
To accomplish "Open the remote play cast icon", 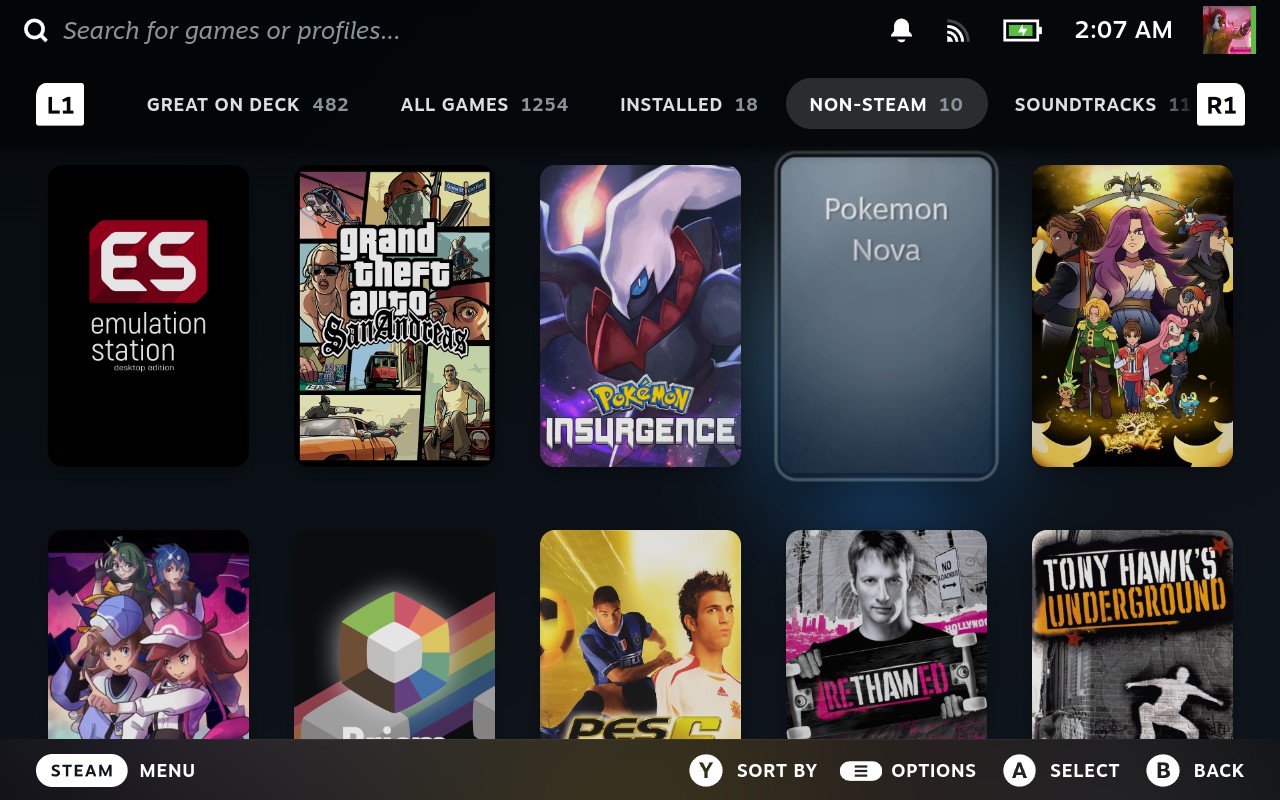I will (x=957, y=32).
